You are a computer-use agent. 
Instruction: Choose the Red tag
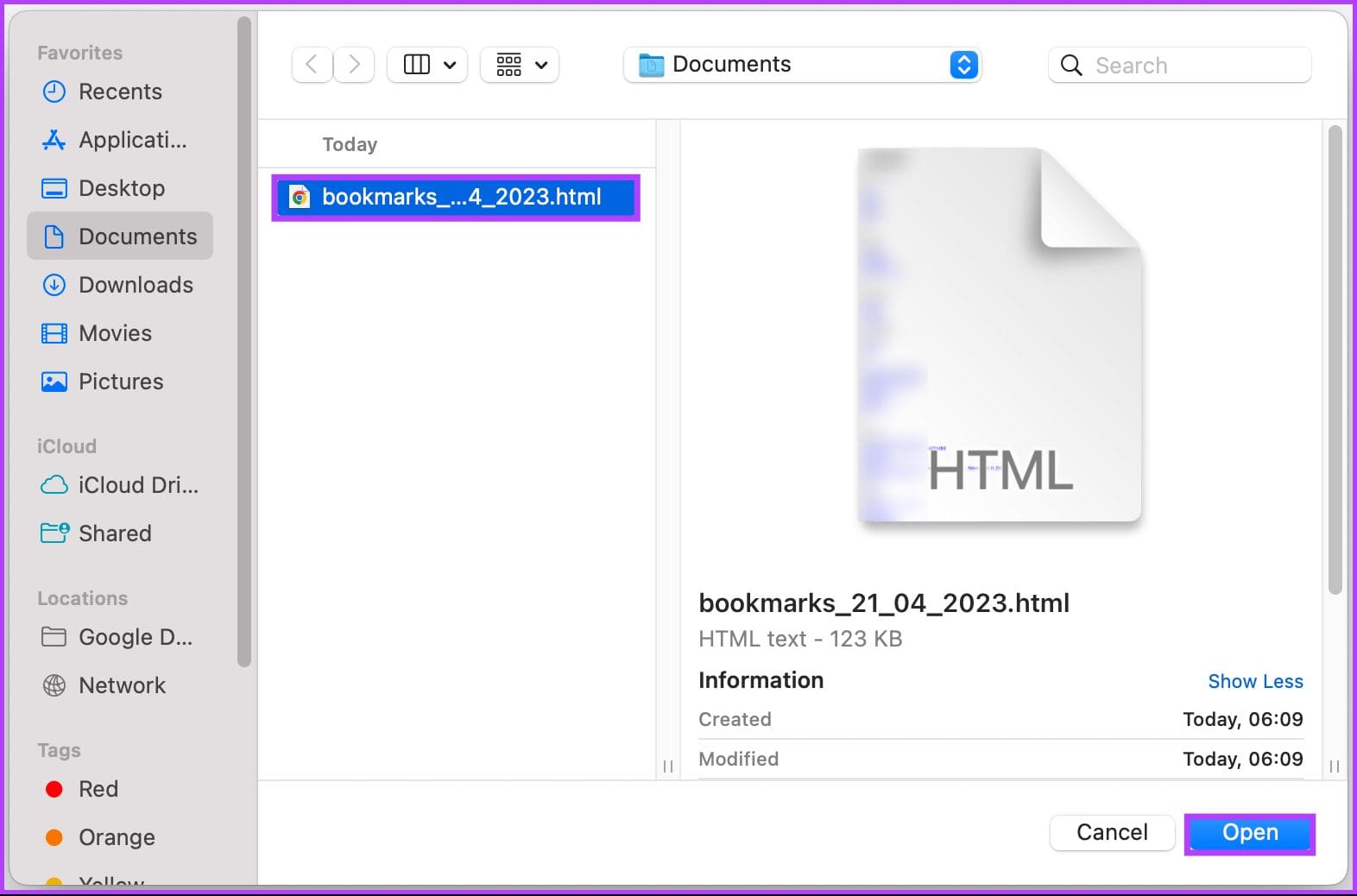click(x=120, y=789)
